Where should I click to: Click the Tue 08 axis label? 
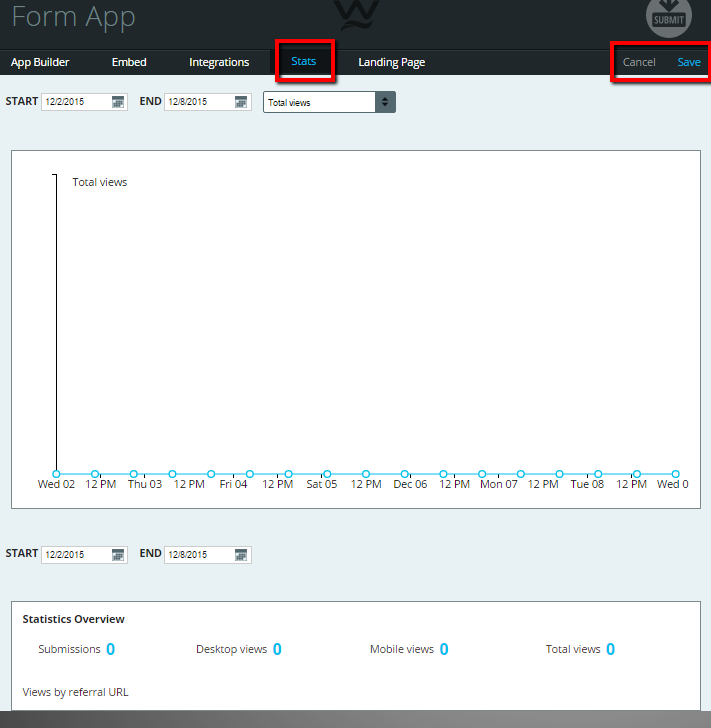pyautogui.click(x=587, y=484)
